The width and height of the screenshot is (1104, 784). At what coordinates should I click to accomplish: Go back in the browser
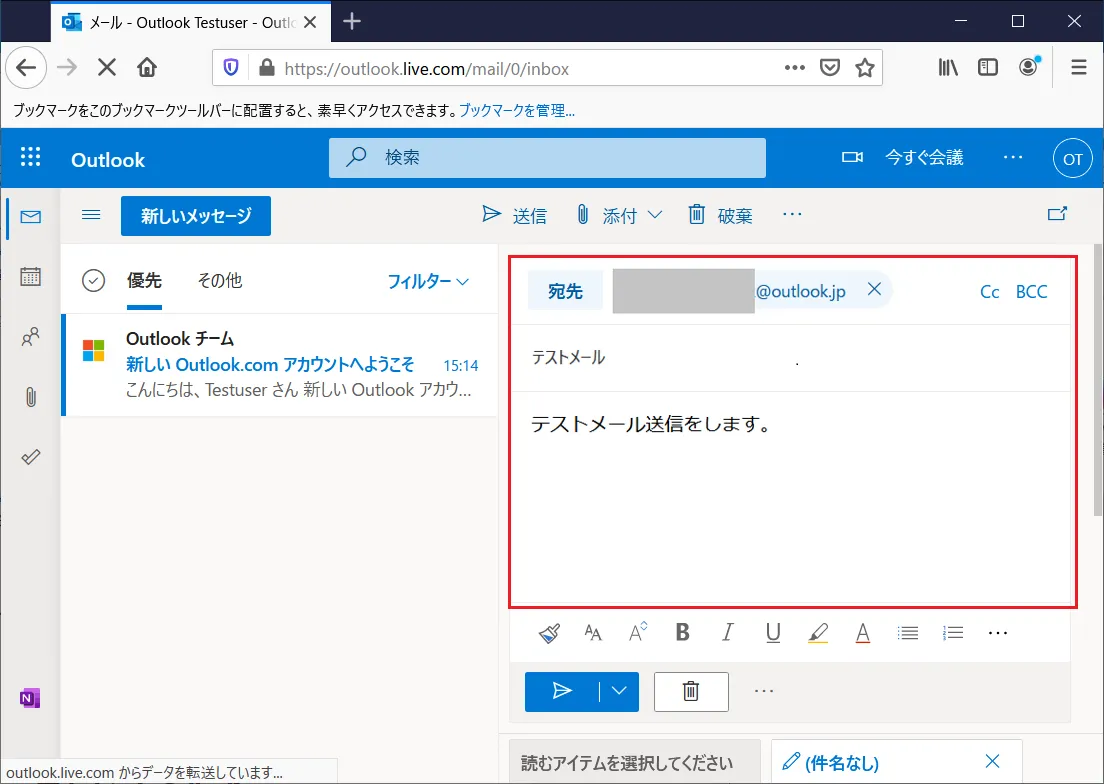pos(26,68)
